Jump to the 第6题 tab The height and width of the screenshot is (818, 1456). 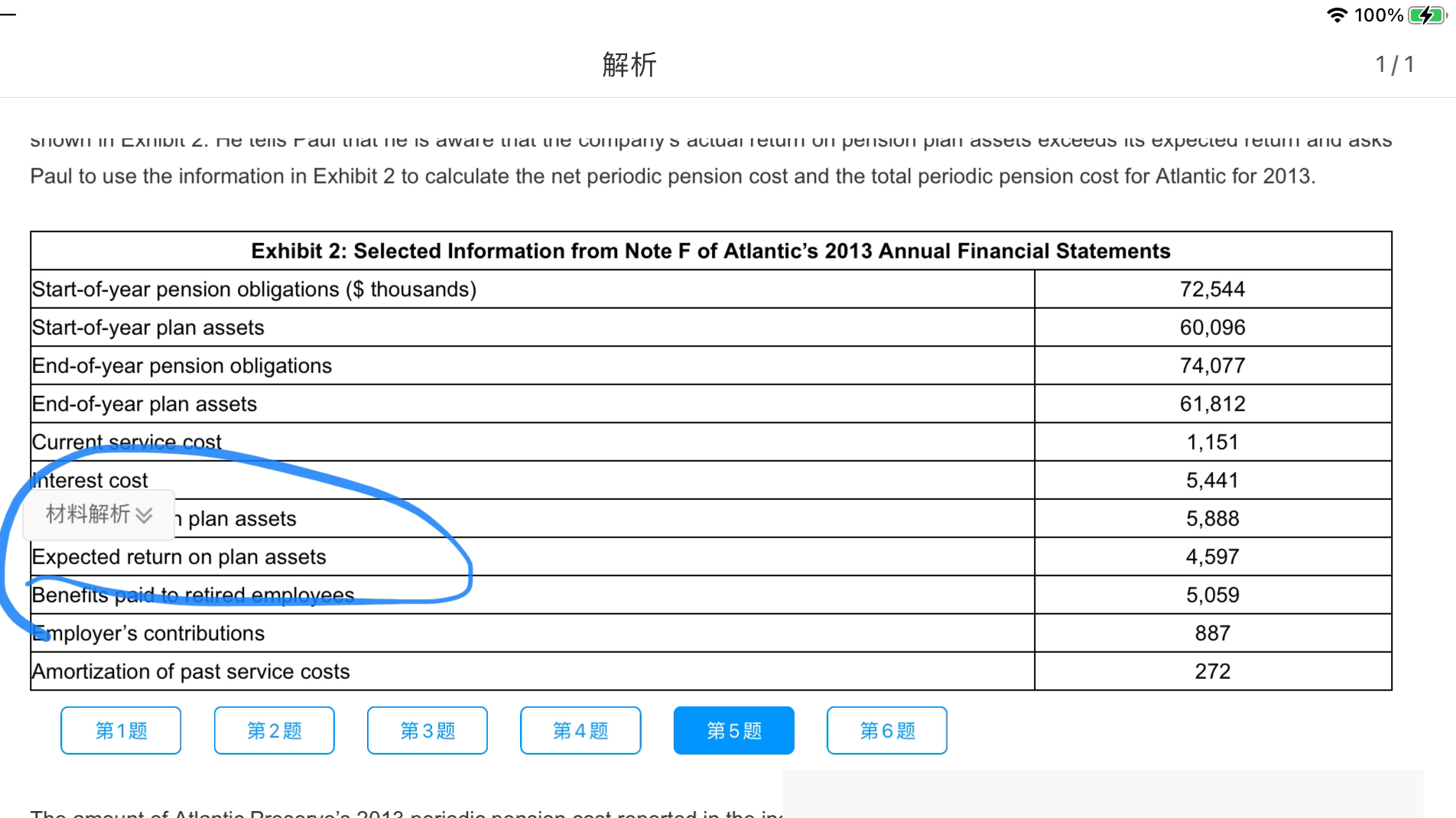click(887, 731)
